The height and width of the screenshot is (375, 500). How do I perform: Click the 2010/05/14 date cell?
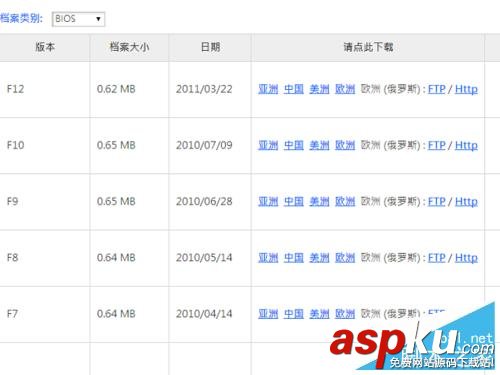click(x=210, y=258)
